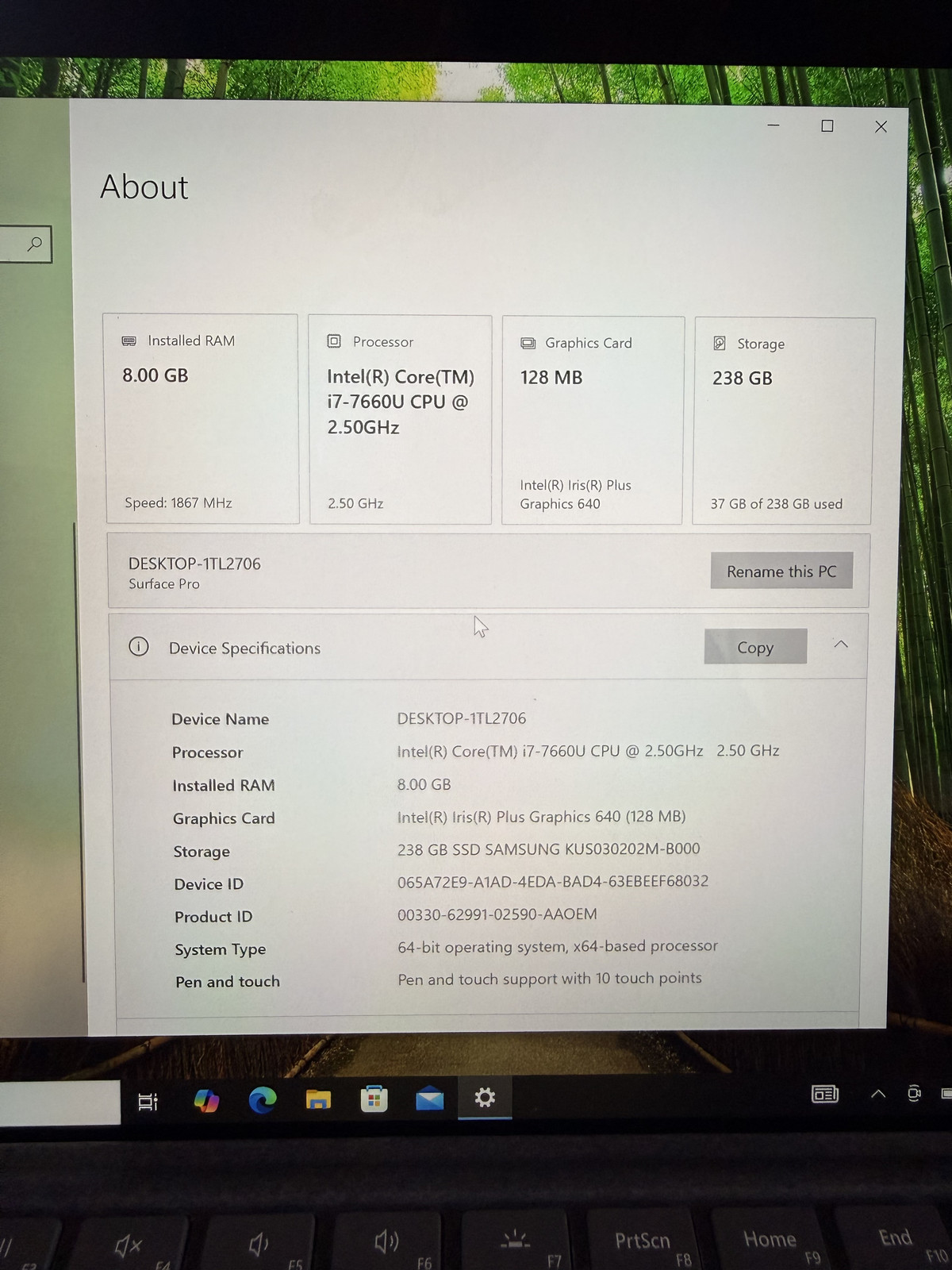
Task: Click 'Intel(R) Iris(R) Plus Graphics 640' card text
Action: (576, 494)
